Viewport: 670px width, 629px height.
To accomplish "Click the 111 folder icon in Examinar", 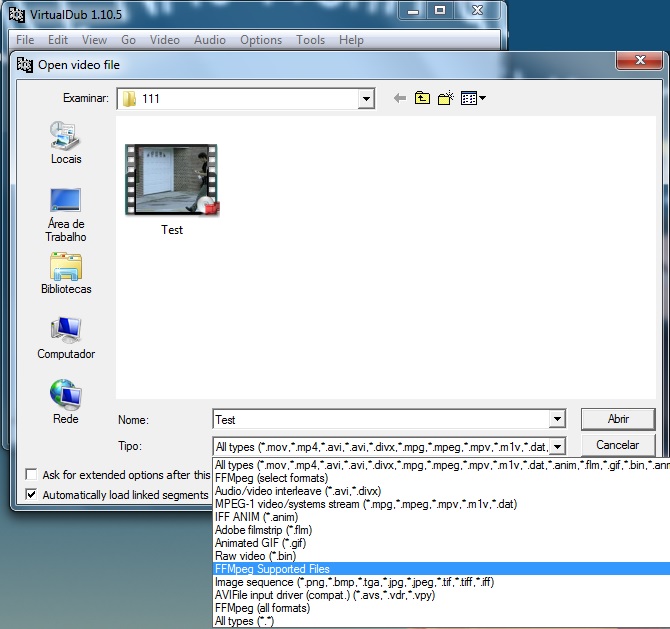I will [129, 99].
